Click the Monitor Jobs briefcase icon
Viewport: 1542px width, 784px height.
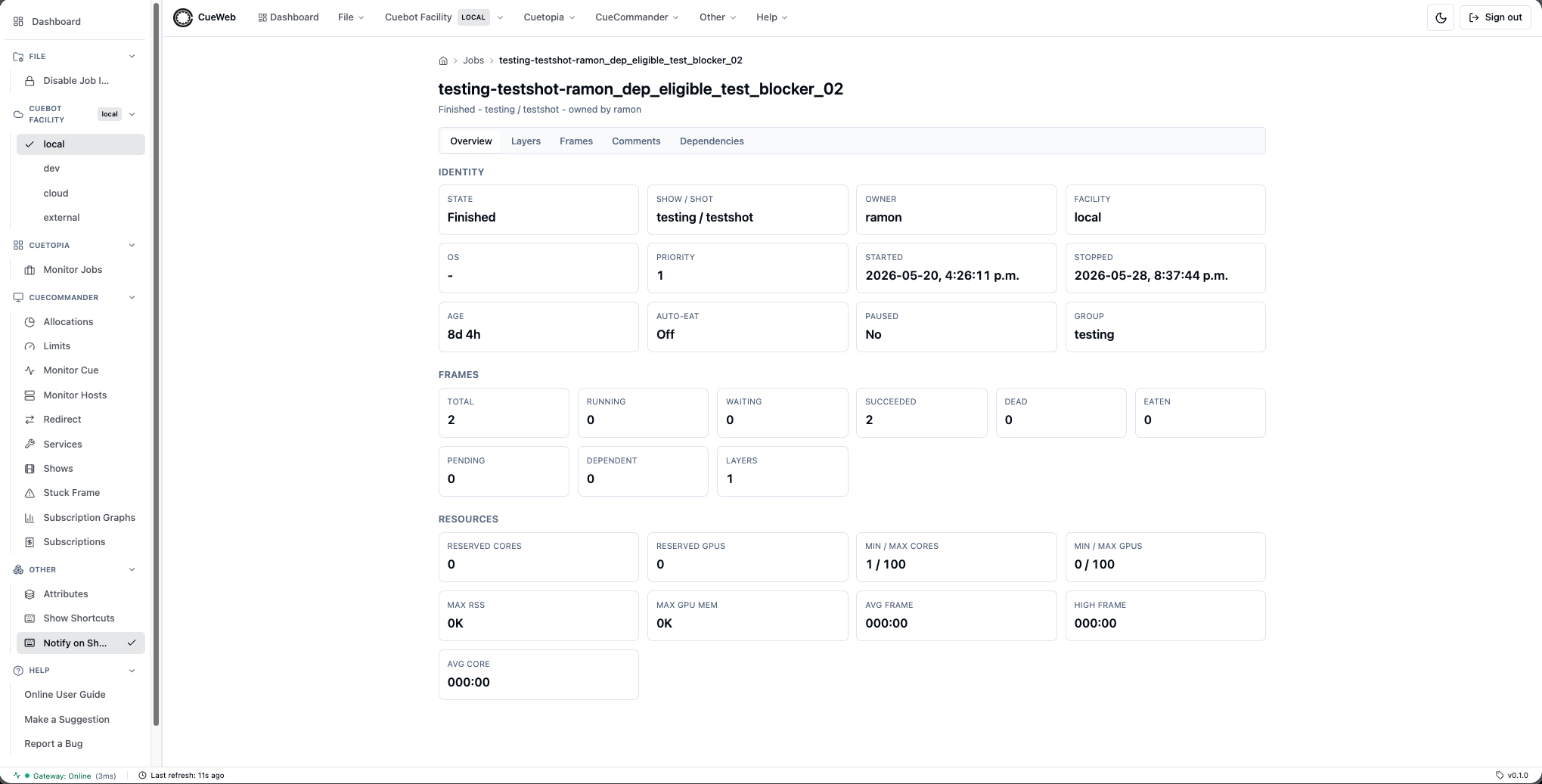29,270
